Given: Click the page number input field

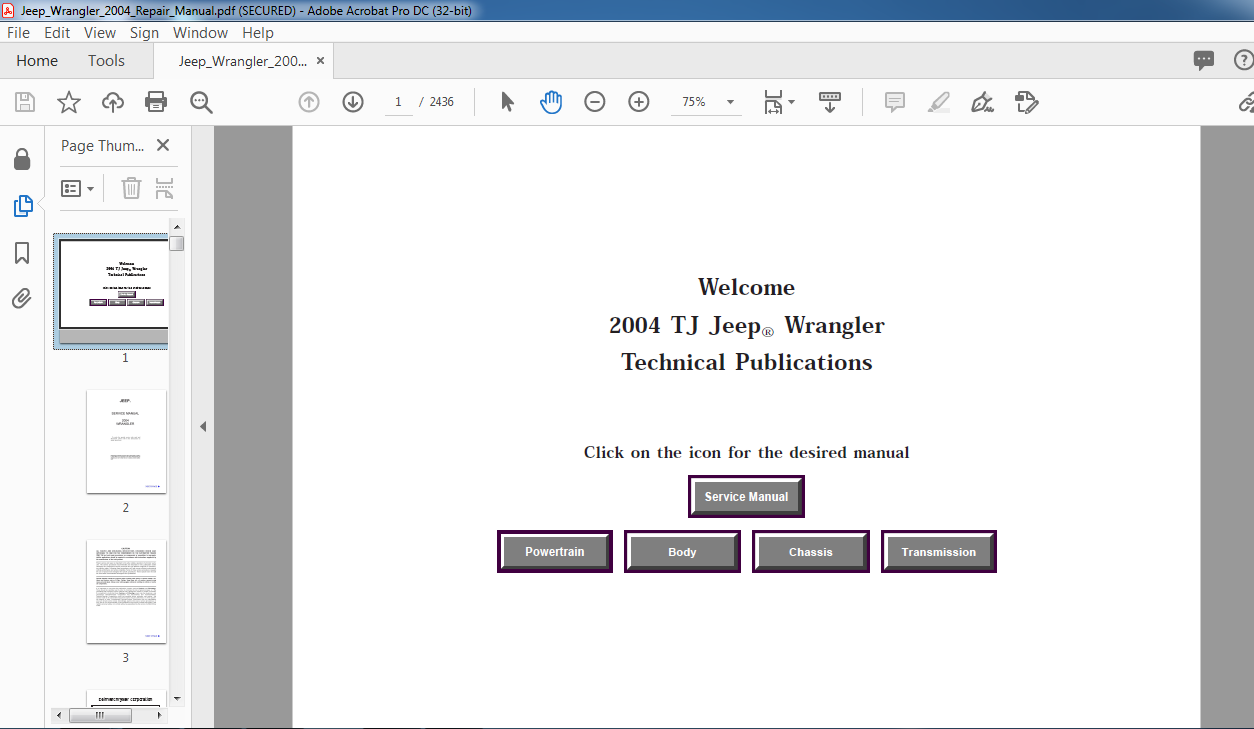Looking at the screenshot, I should pos(398,102).
